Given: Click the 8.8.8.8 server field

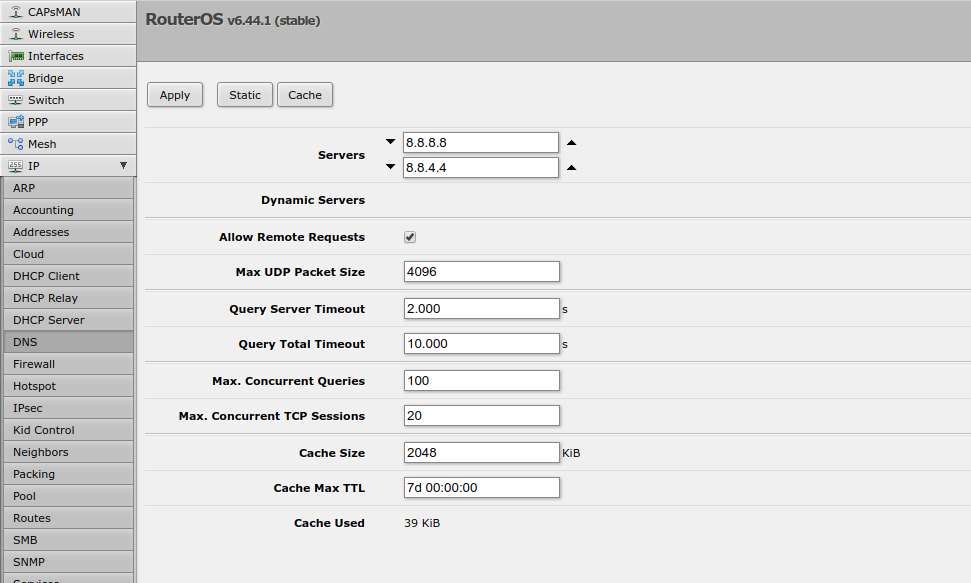Looking at the screenshot, I should [481, 142].
